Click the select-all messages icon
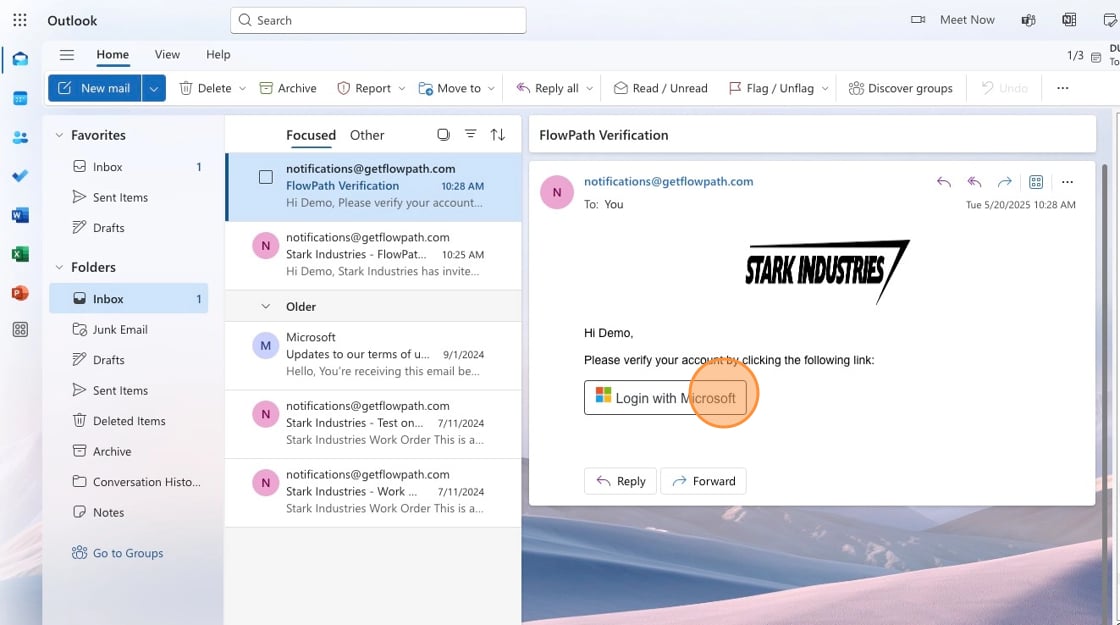 [444, 134]
